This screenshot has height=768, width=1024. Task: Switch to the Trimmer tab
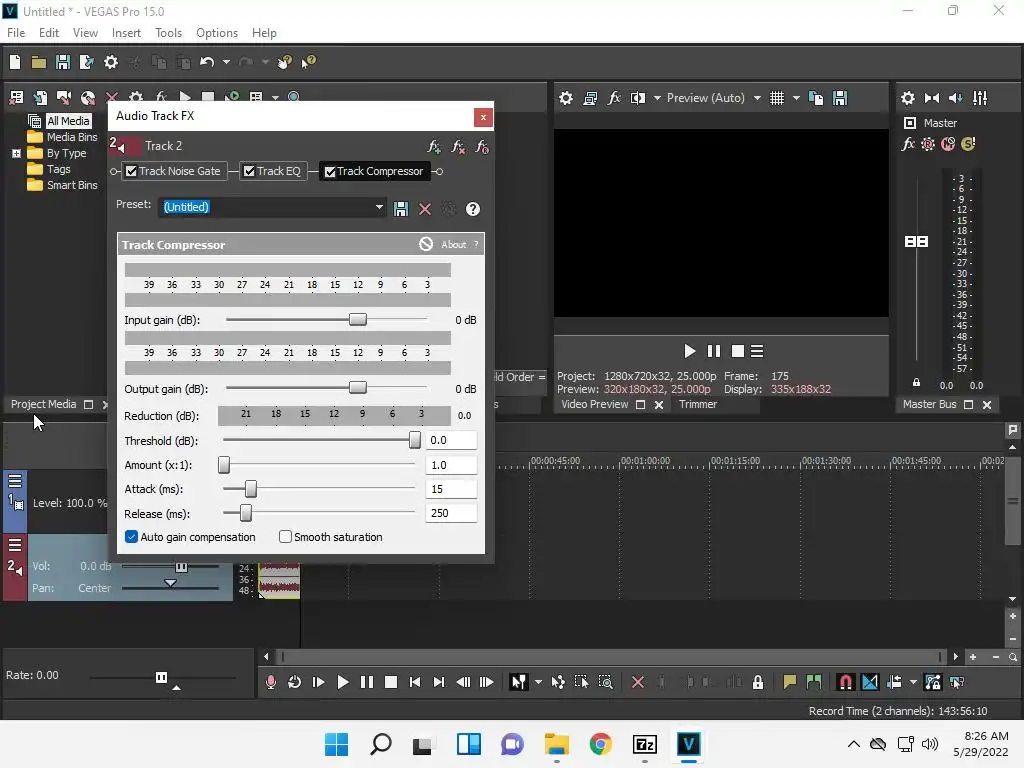click(697, 404)
